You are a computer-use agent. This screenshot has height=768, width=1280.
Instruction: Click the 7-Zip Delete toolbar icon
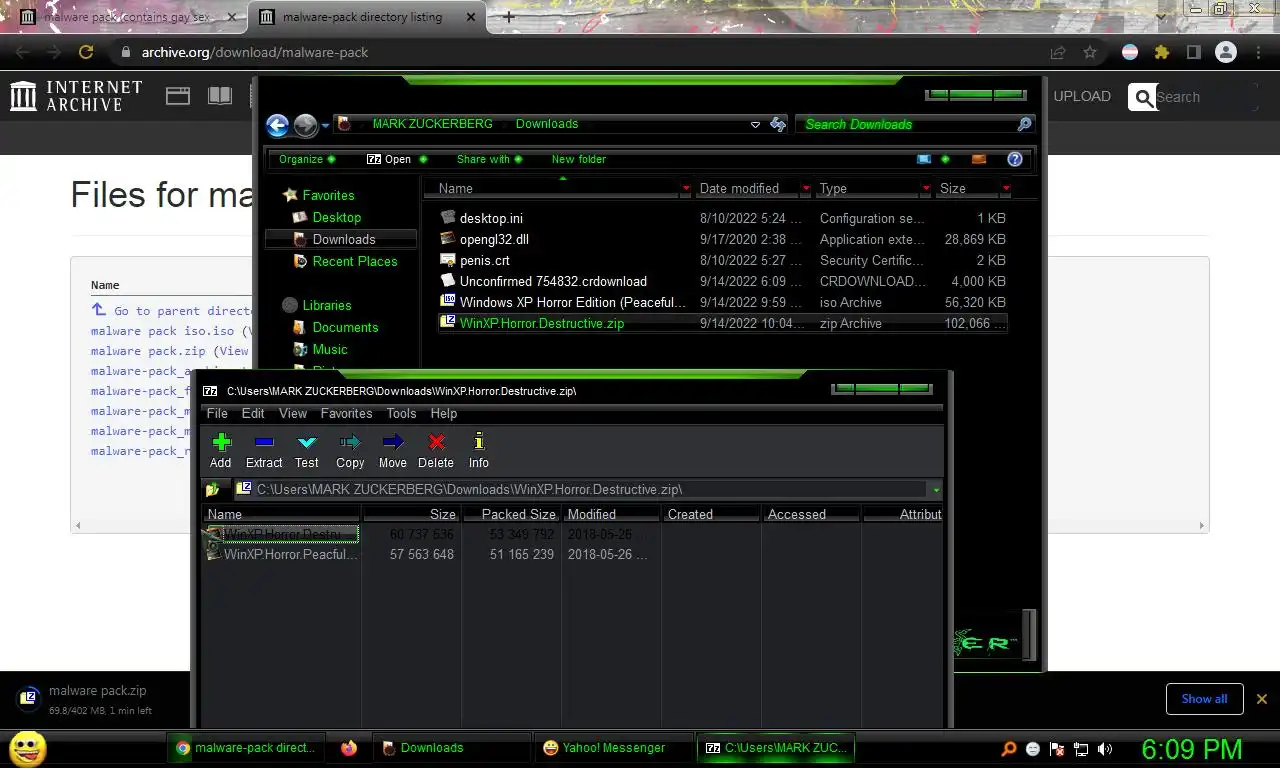click(436, 443)
